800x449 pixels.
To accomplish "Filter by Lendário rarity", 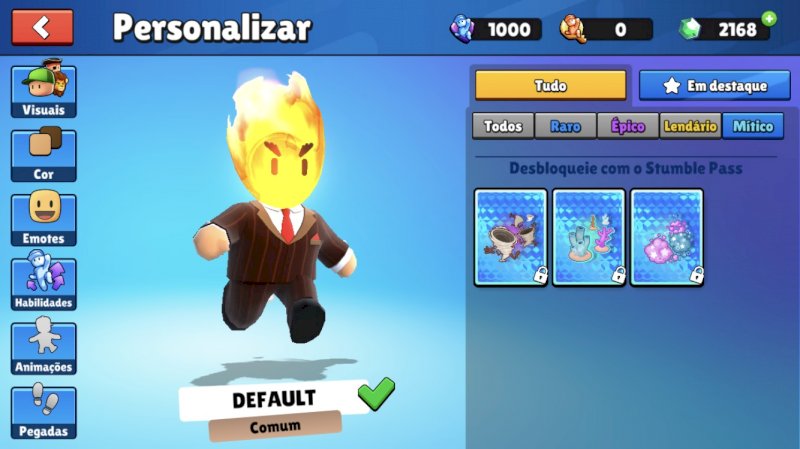I will 690,126.
